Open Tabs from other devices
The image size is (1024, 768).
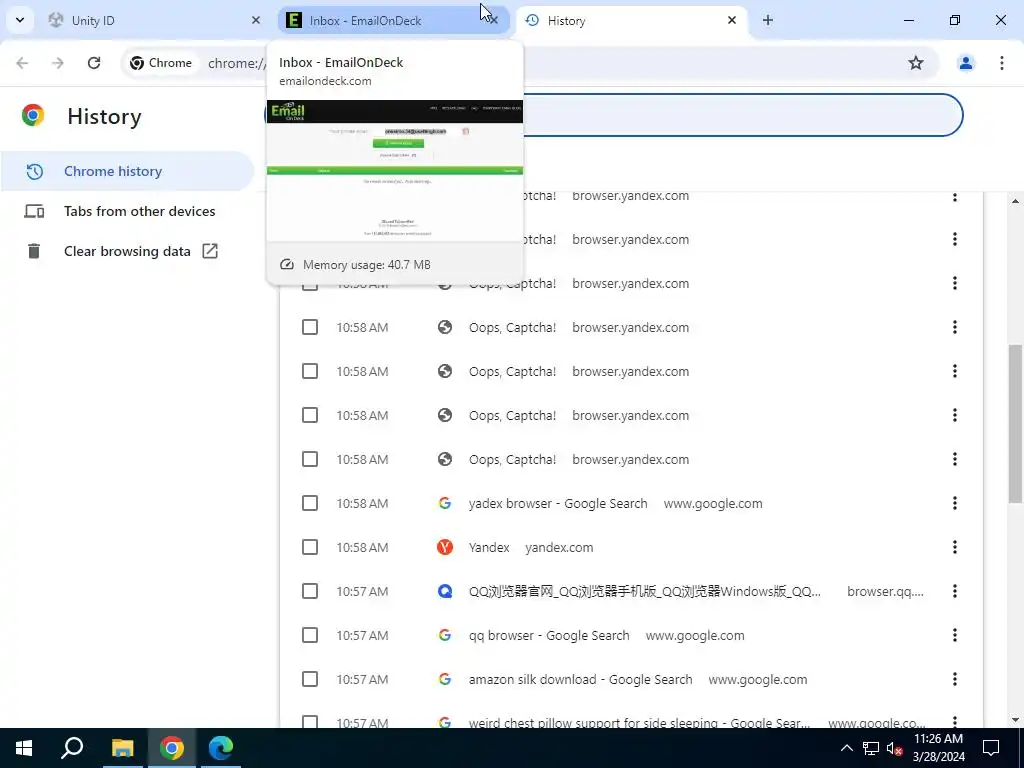click(127, 211)
